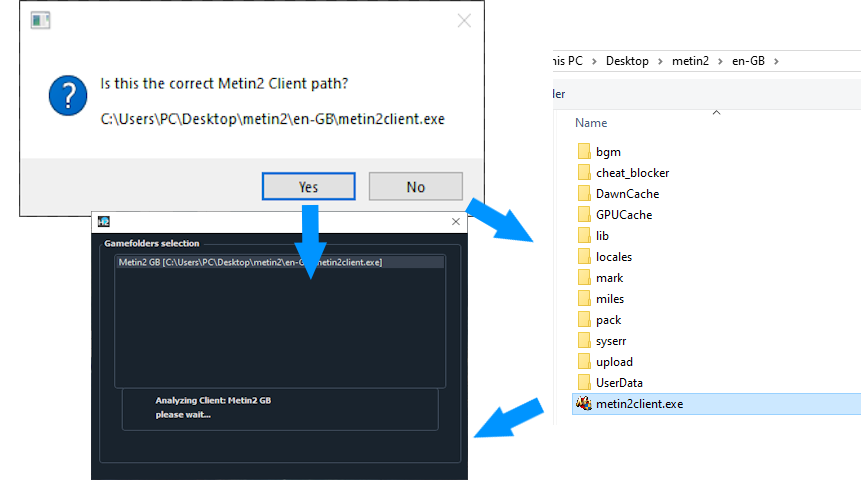Viewport: 861px width, 484px height.
Task: Click Yes to confirm client path
Action: coord(308,187)
